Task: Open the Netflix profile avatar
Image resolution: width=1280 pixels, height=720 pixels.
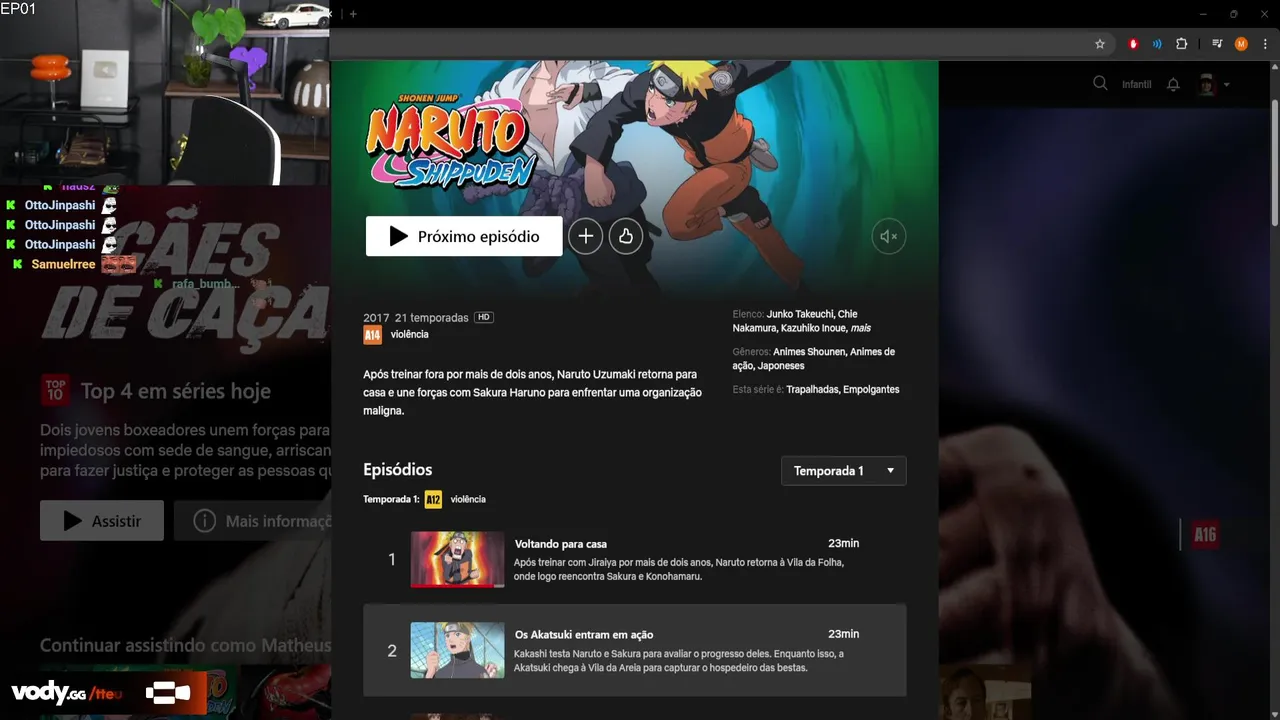Action: [1207, 85]
